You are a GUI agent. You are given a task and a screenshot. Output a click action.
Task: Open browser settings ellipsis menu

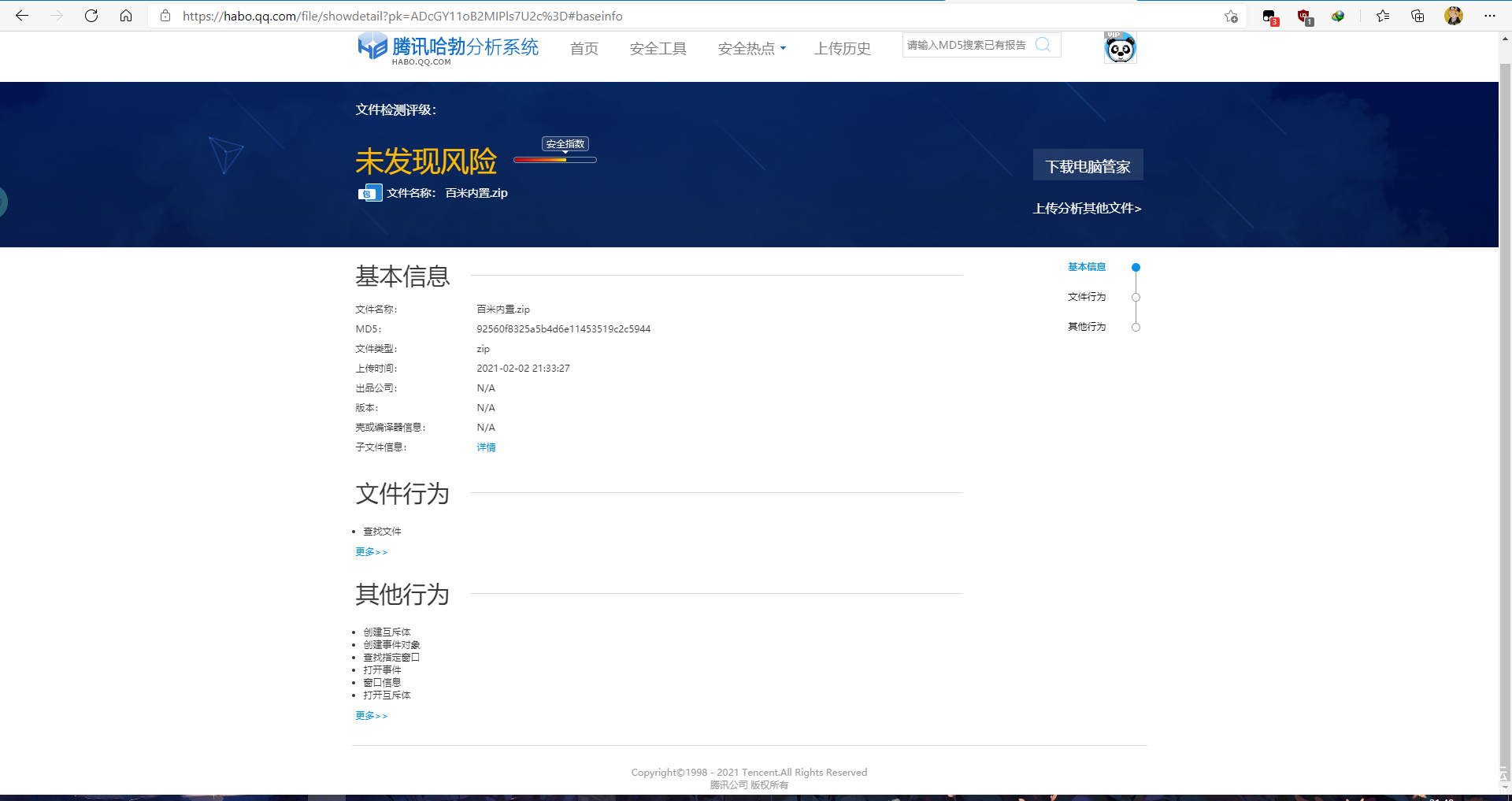(1489, 16)
